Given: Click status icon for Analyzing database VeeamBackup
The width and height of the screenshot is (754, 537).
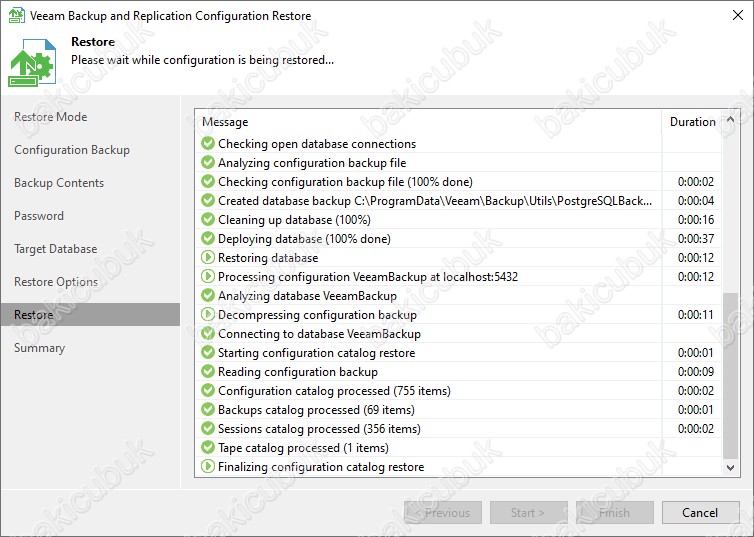Looking at the screenshot, I should (x=208, y=295).
